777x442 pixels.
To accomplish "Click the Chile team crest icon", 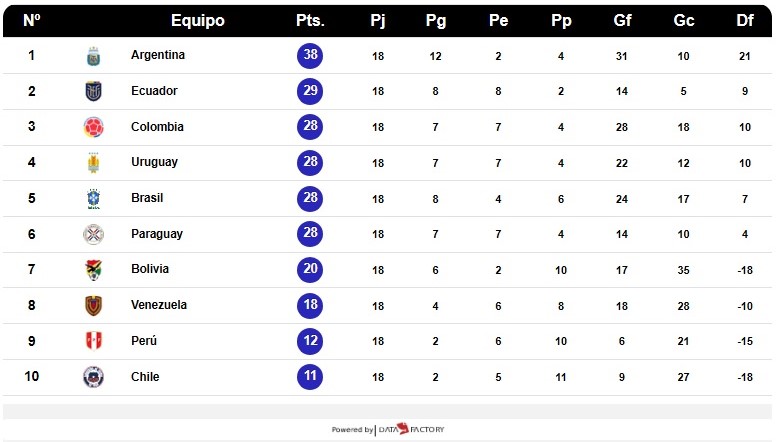I will [93, 377].
